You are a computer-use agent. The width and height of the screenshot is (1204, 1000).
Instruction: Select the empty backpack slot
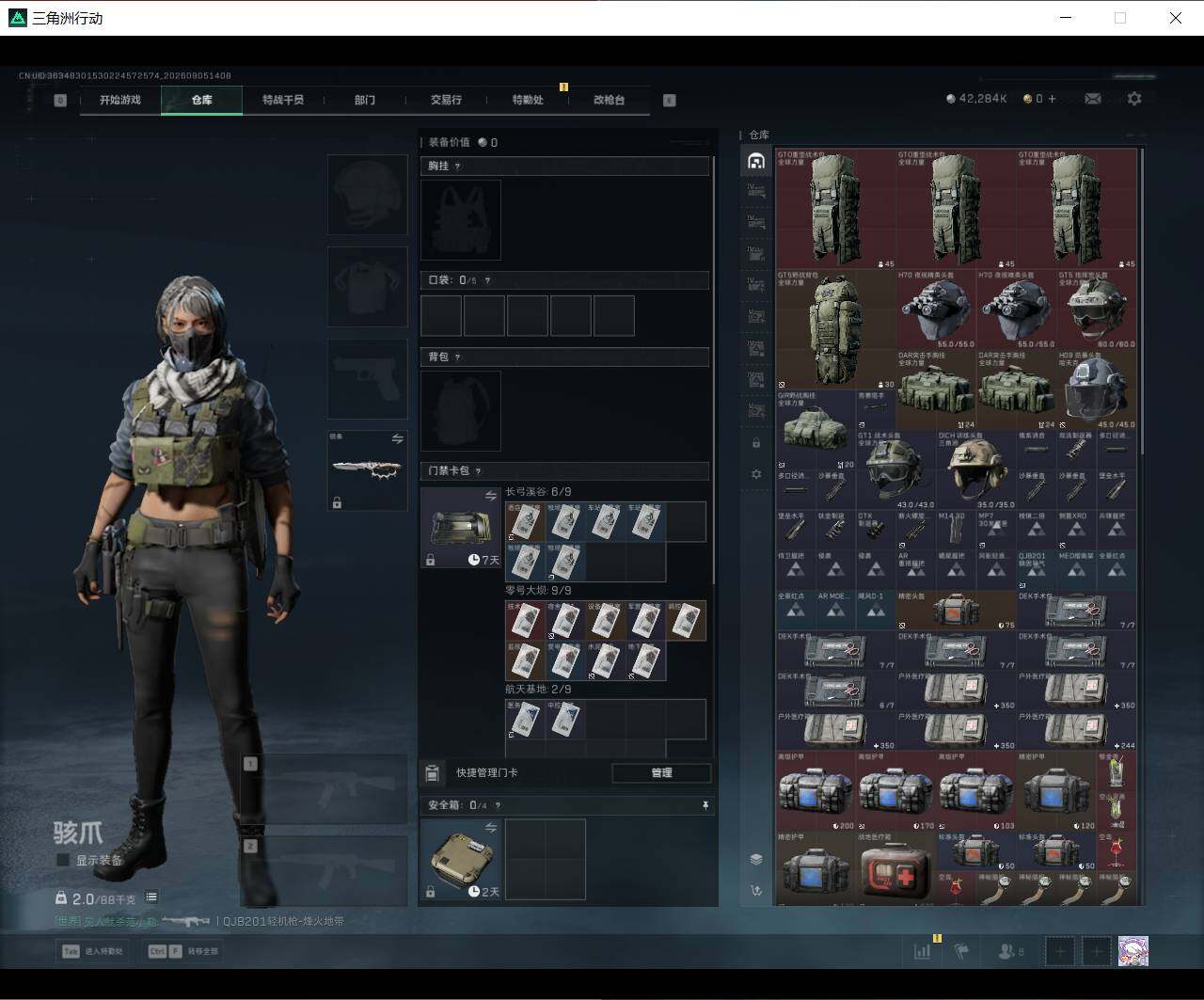[461, 411]
